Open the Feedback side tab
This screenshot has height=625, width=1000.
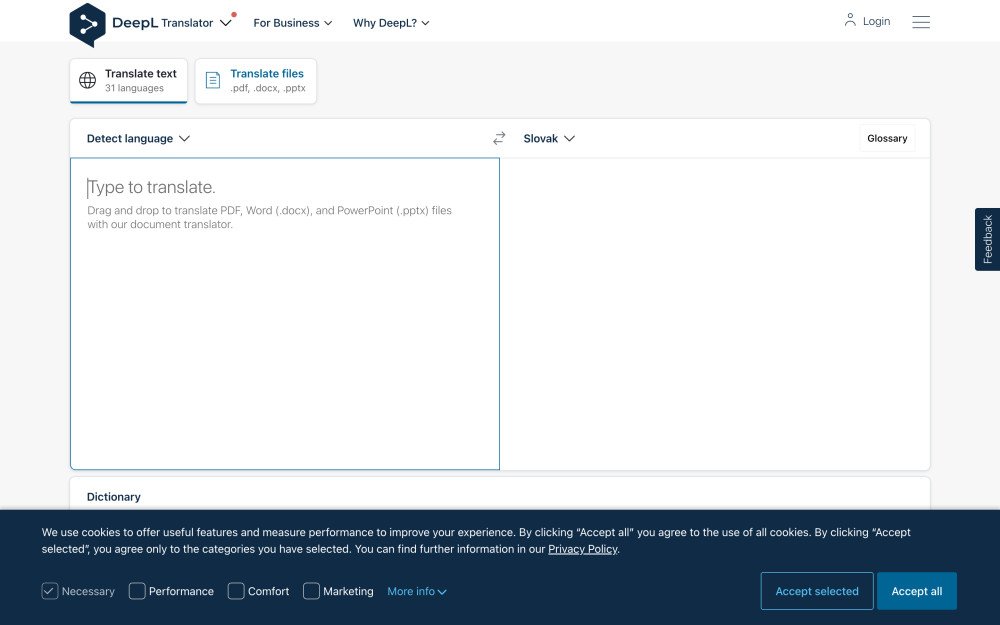987,239
